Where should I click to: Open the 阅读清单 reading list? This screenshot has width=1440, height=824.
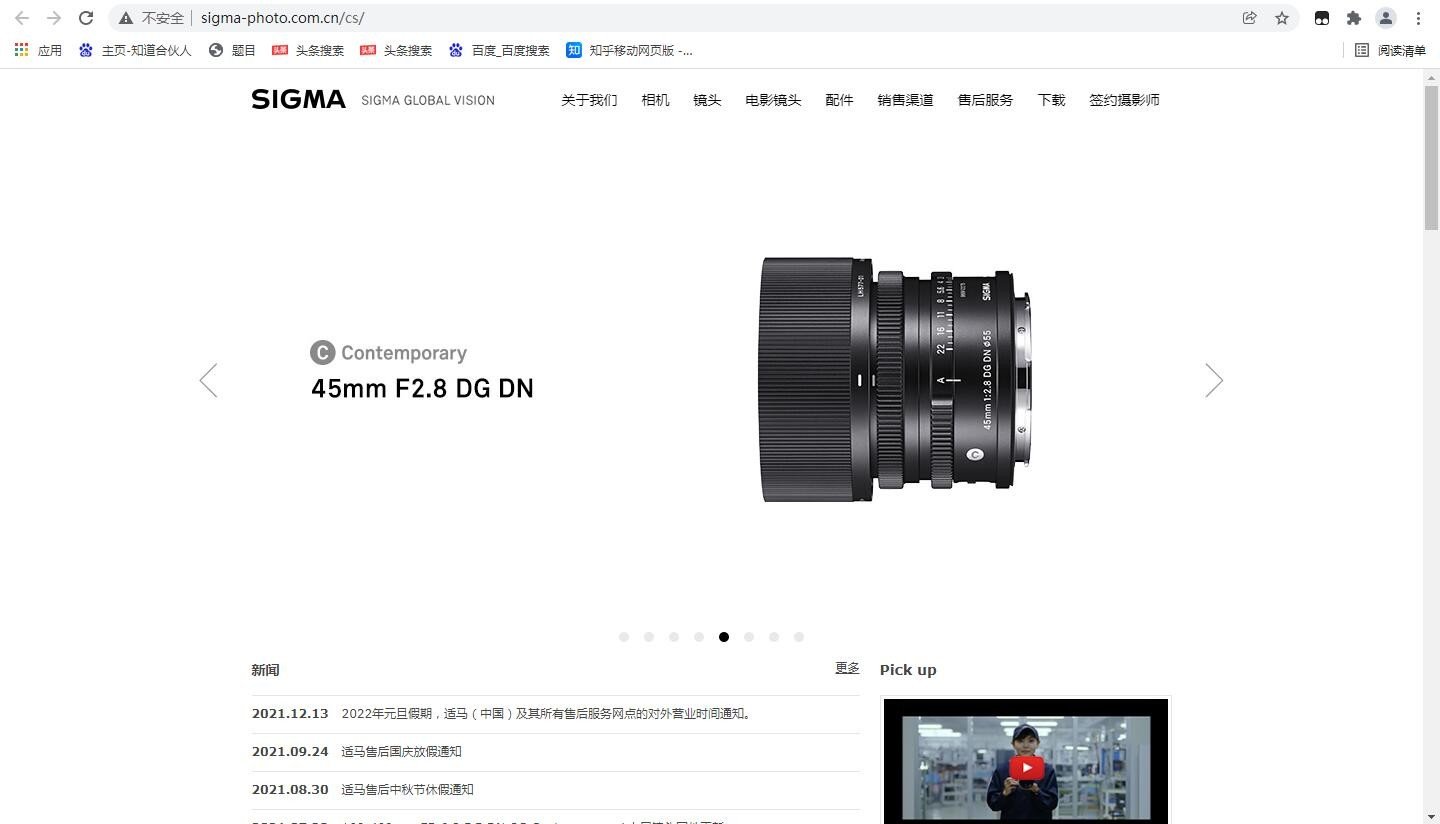[x=1392, y=50]
